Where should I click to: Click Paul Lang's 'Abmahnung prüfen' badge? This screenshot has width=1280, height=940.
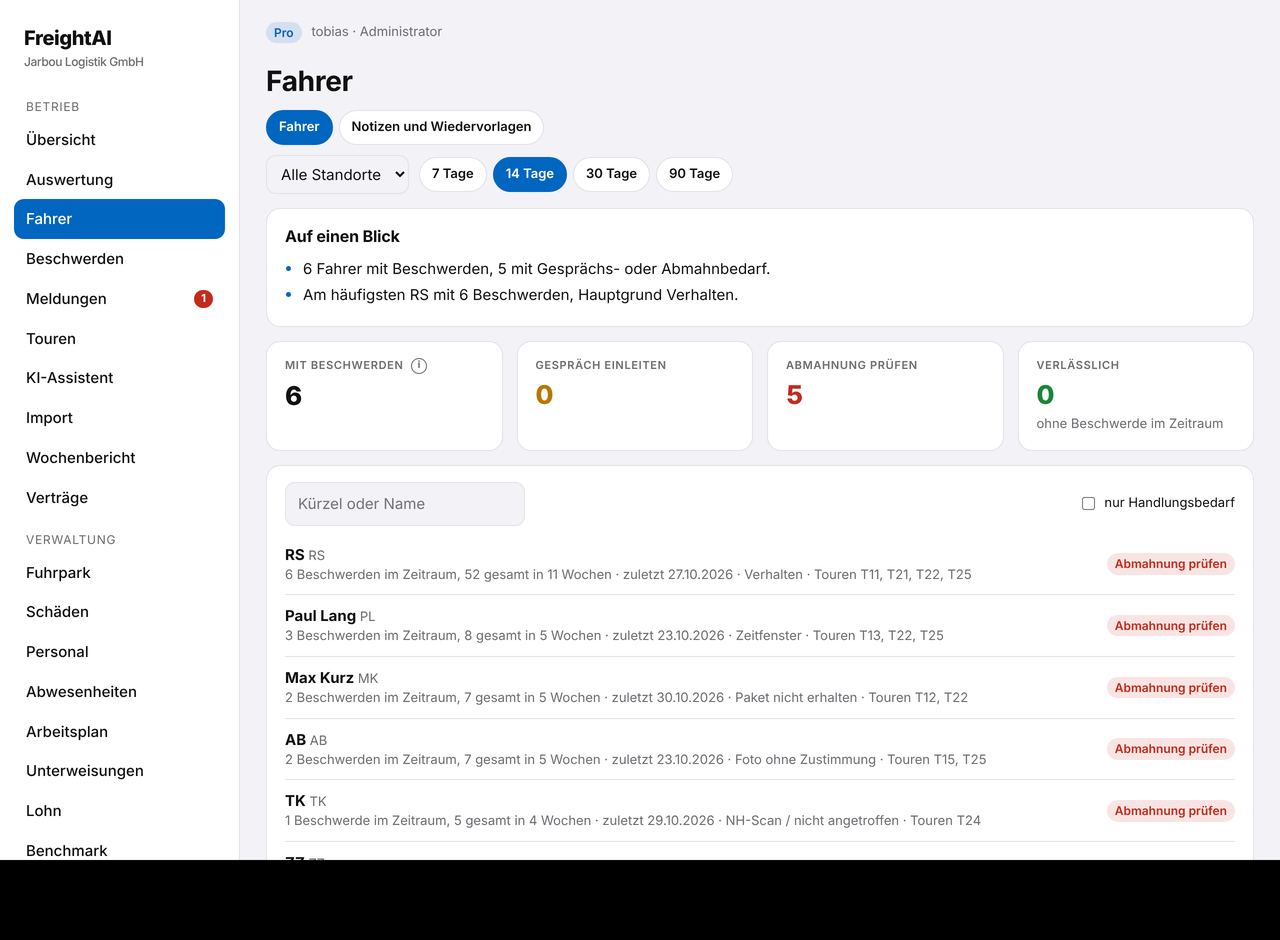click(1171, 626)
